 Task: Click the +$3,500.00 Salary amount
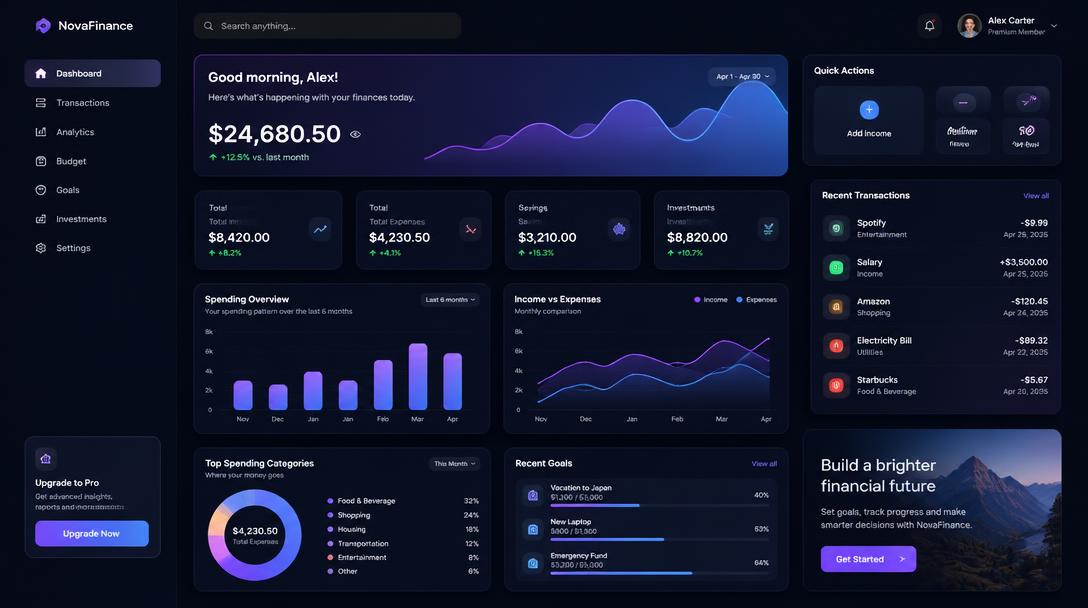point(1023,262)
